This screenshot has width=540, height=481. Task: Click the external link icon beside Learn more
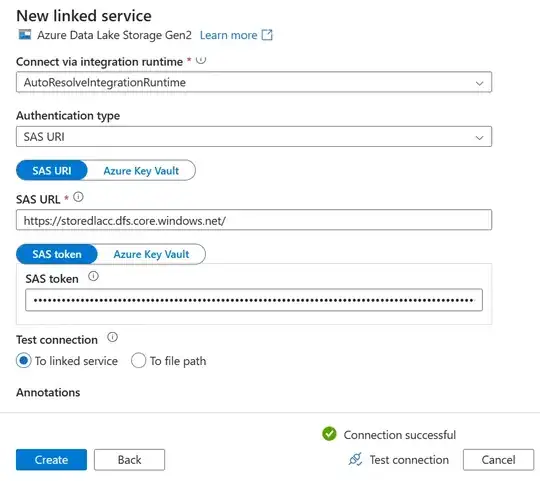click(x=267, y=35)
